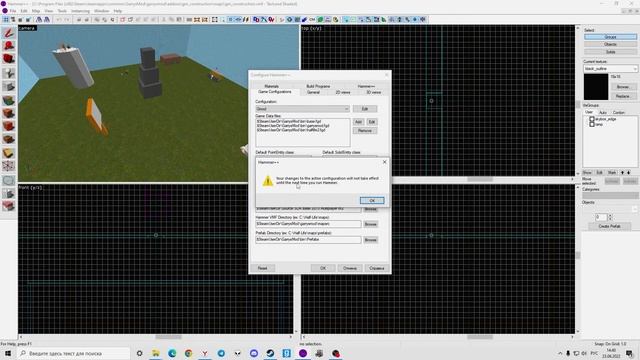Set selection mode to Objects

click(x=610, y=44)
